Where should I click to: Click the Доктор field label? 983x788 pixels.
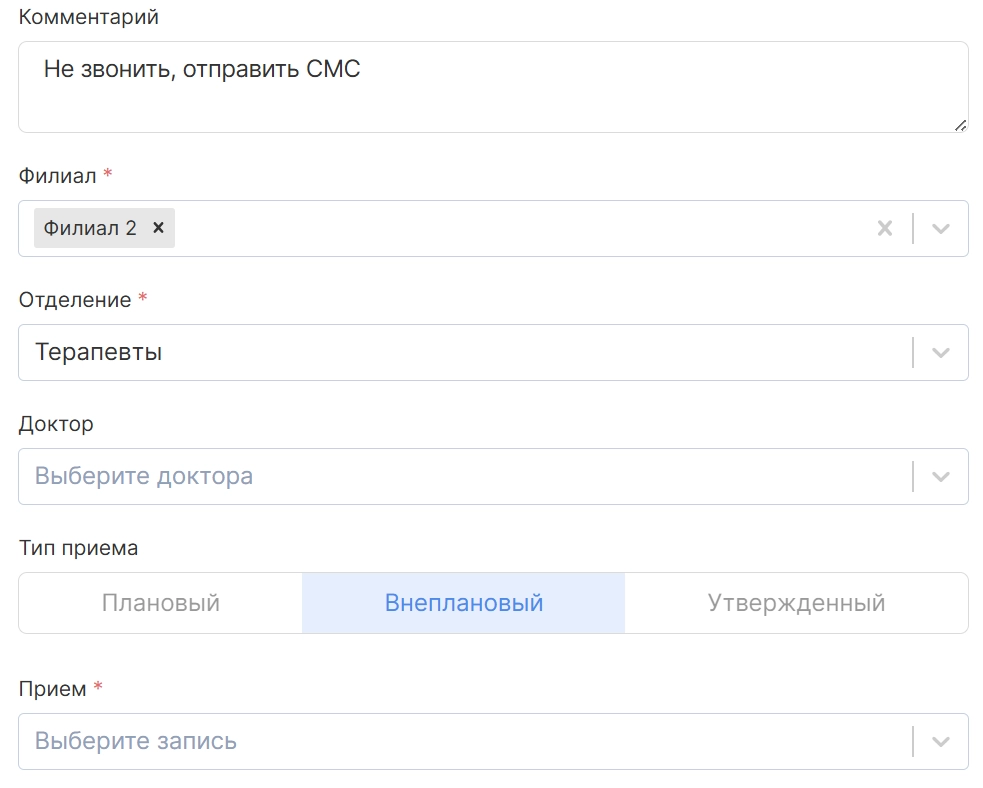[56, 424]
